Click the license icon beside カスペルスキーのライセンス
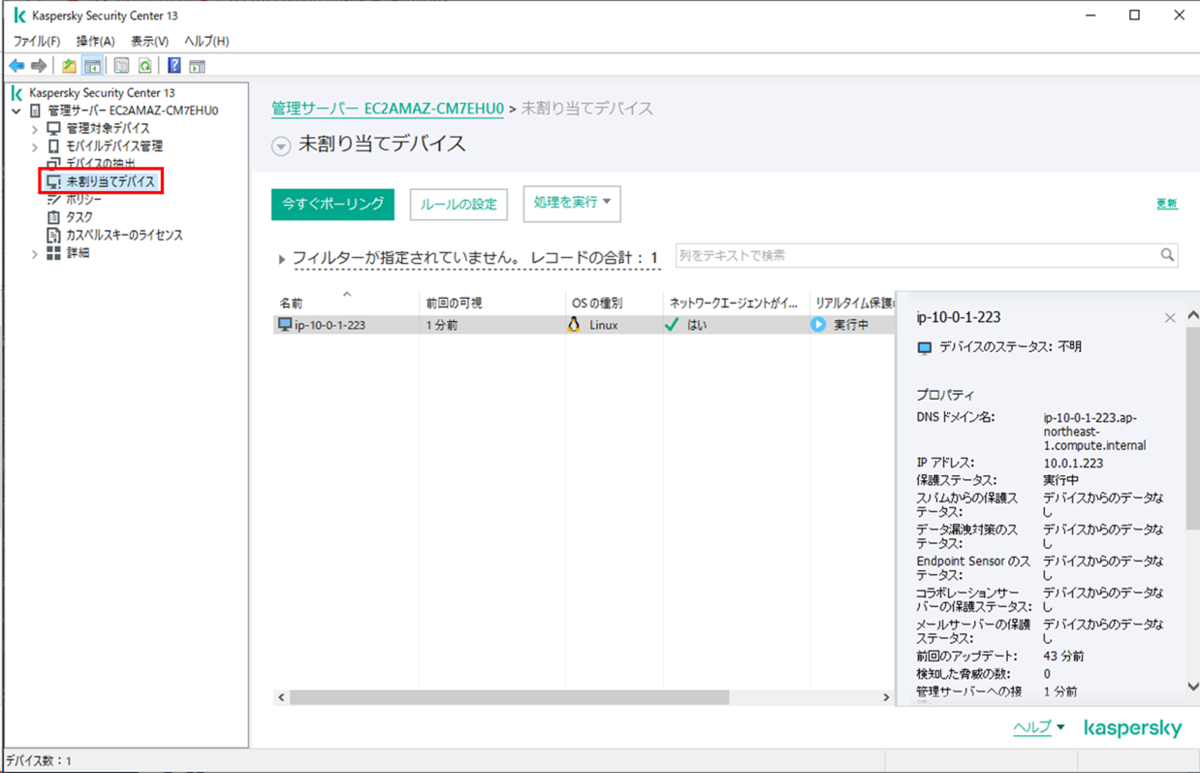This screenshot has height=773, width=1200. (x=54, y=236)
